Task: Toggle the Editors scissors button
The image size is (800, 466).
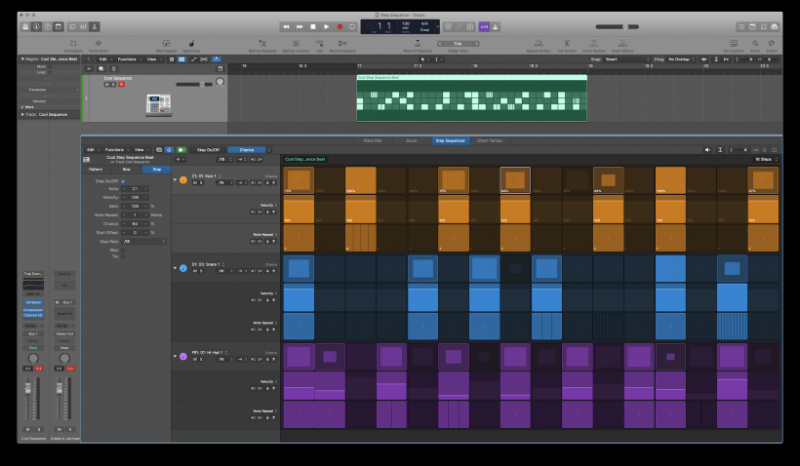Action: (94, 27)
